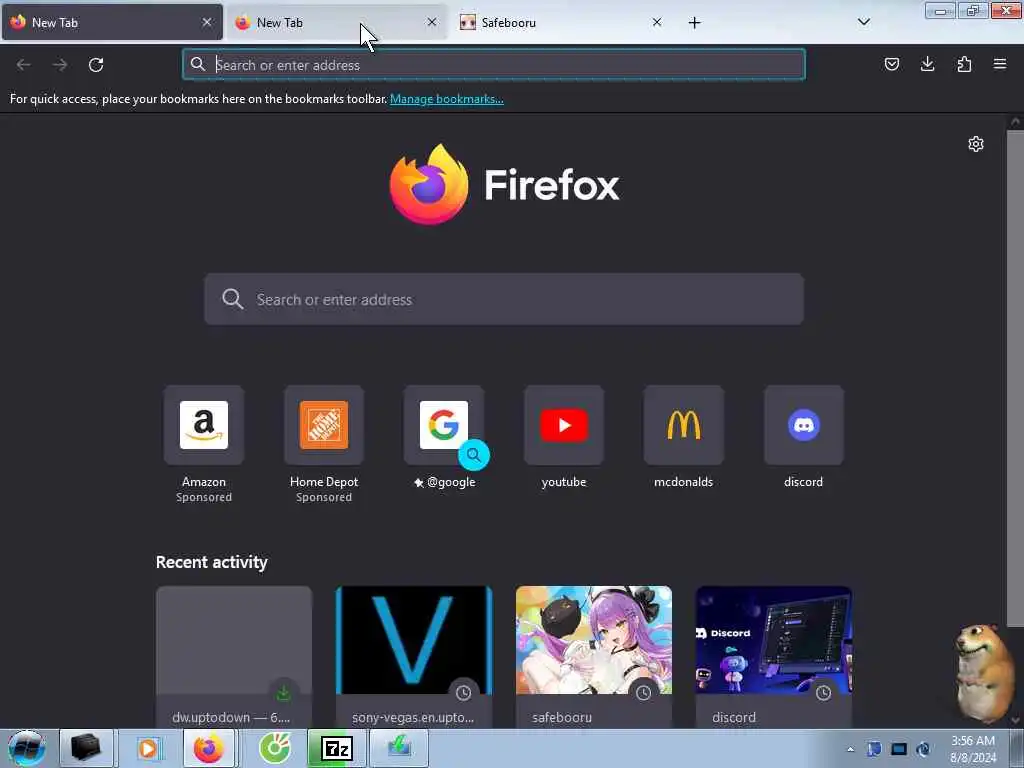
Task: Go forward using the forward arrow
Action: coord(60,65)
